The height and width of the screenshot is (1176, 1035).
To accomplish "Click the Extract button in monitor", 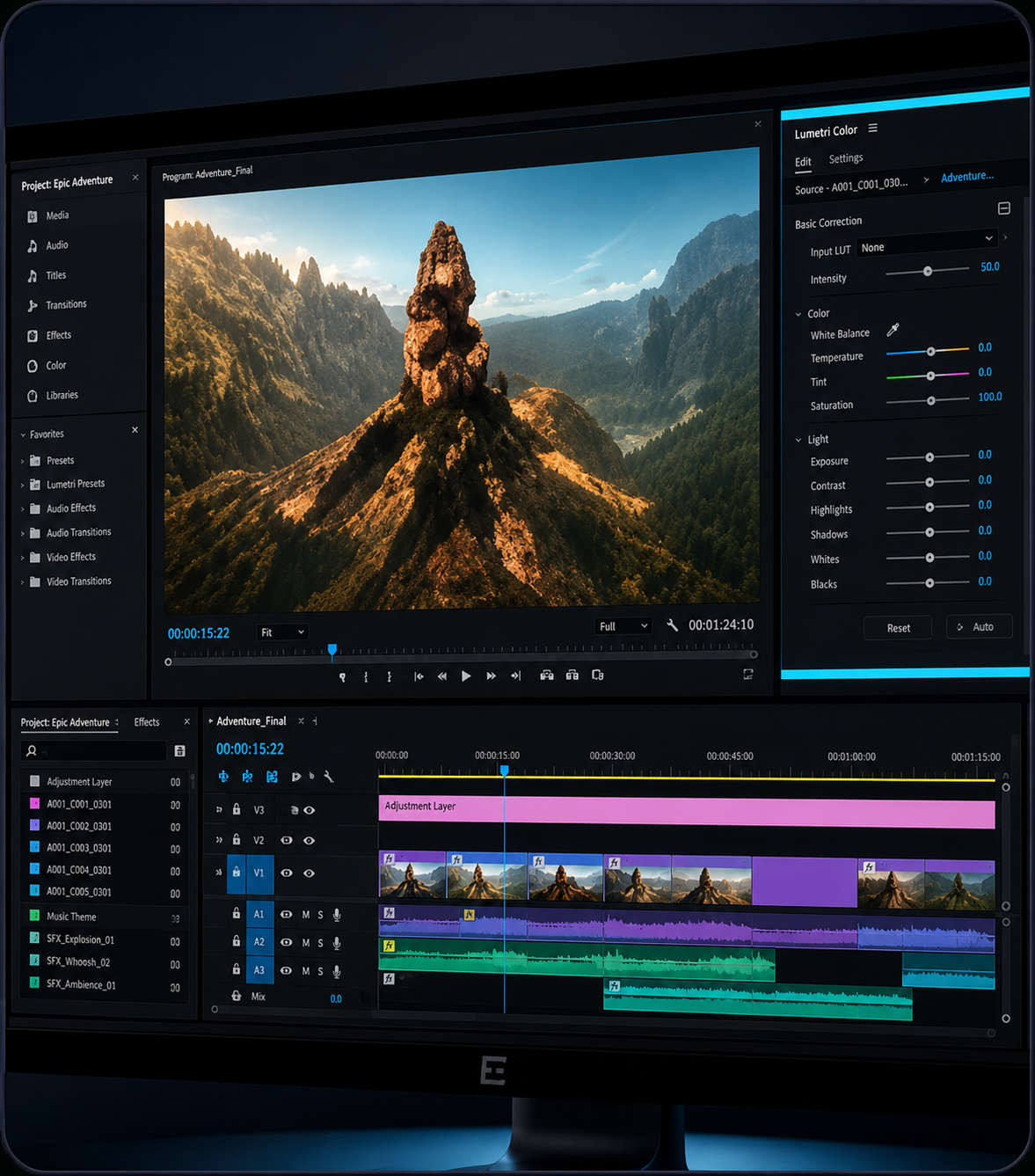I will 572,676.
